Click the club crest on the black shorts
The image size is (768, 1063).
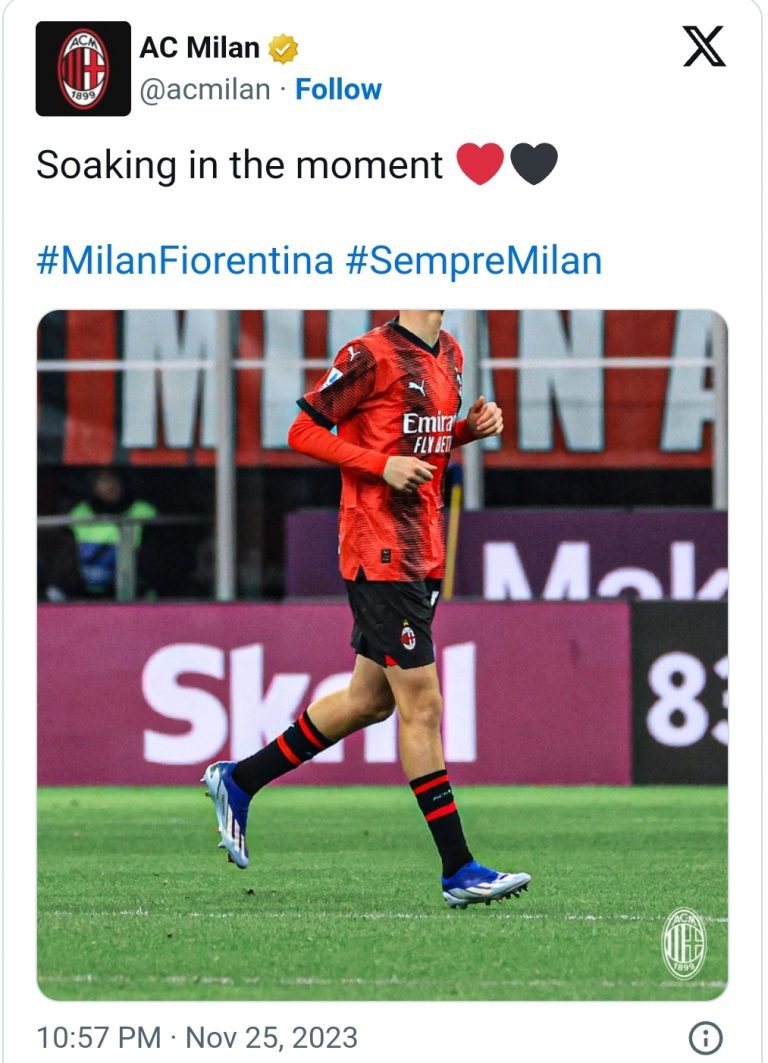click(x=408, y=636)
